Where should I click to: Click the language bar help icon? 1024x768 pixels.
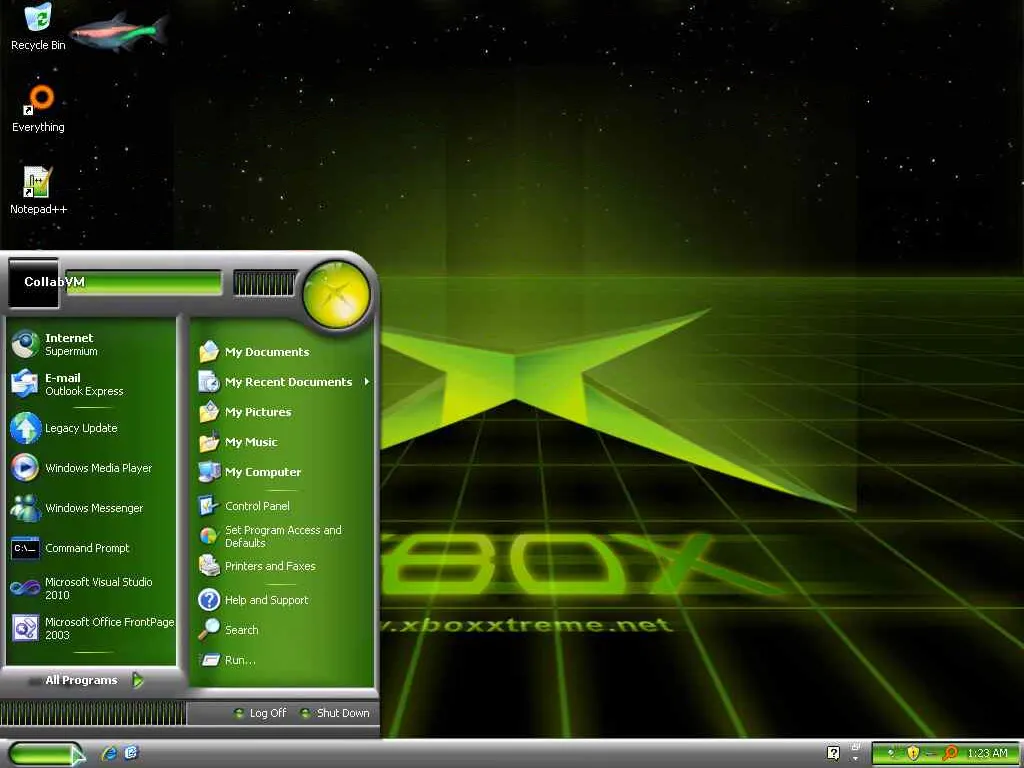(833, 753)
